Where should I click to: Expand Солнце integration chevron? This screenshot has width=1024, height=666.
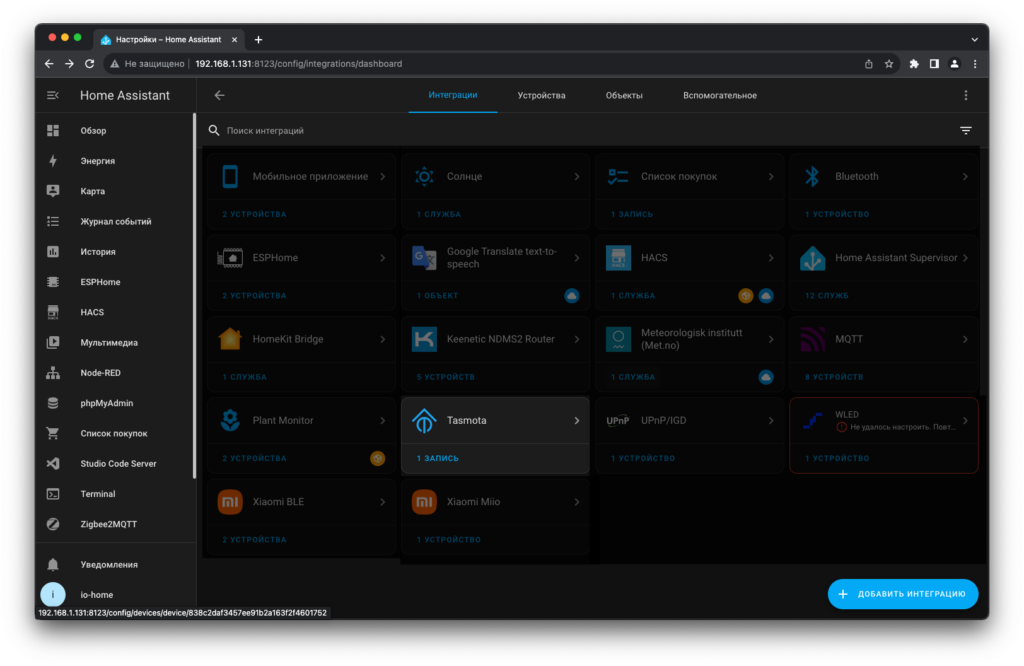coord(577,176)
